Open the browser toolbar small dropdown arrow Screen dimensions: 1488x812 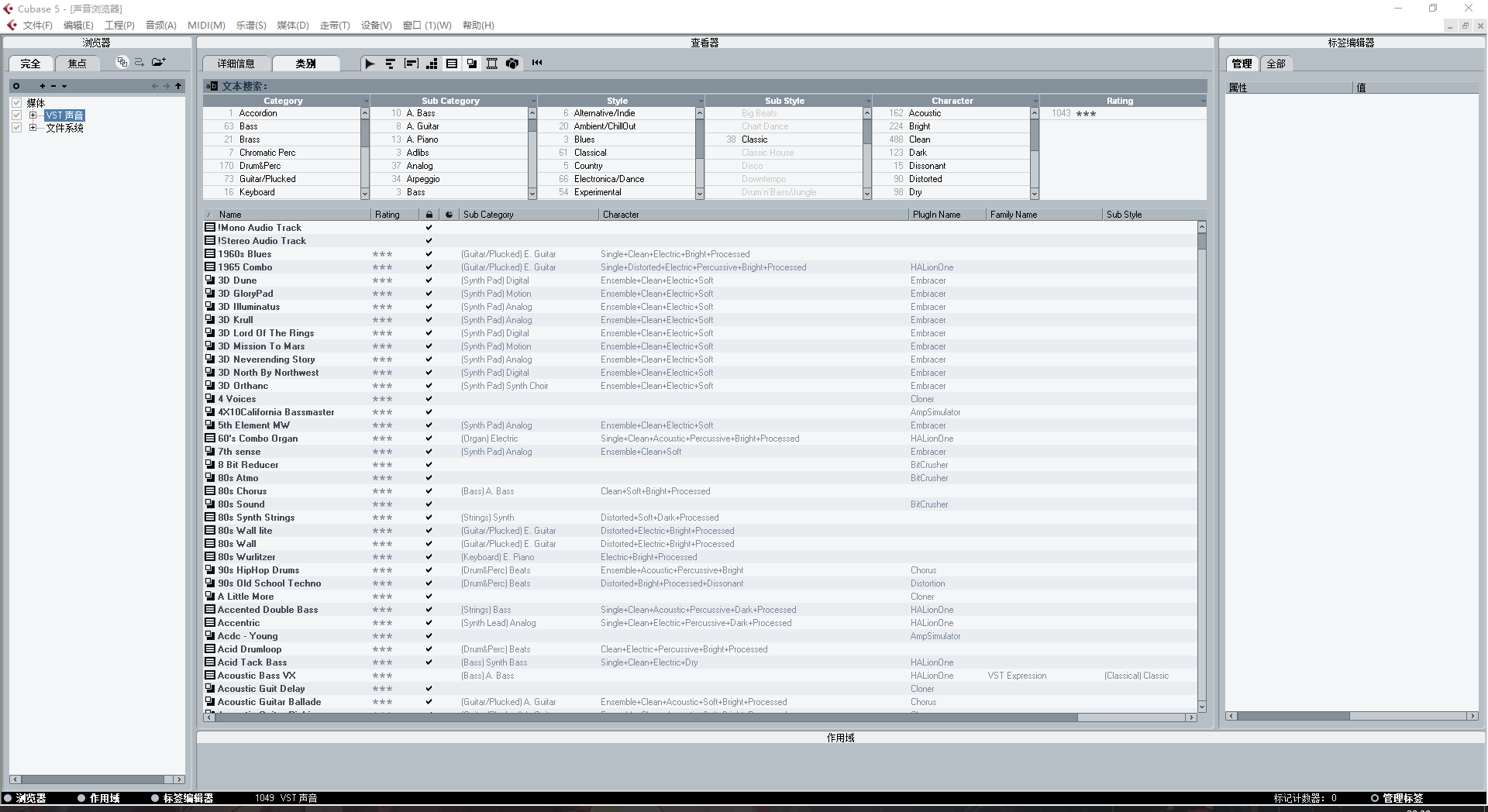pos(64,86)
